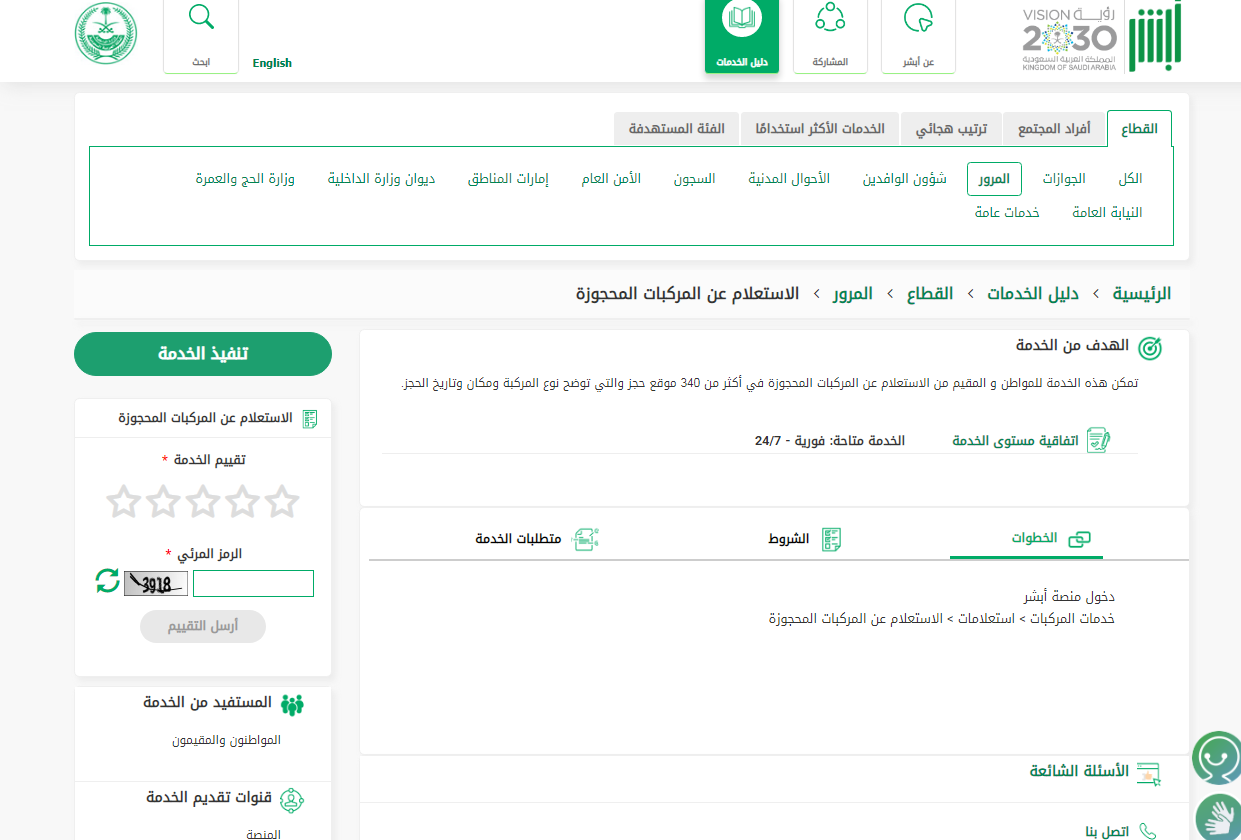
Task: Open اتفاقية مستوى الخدمة link
Action: [x=1015, y=440]
